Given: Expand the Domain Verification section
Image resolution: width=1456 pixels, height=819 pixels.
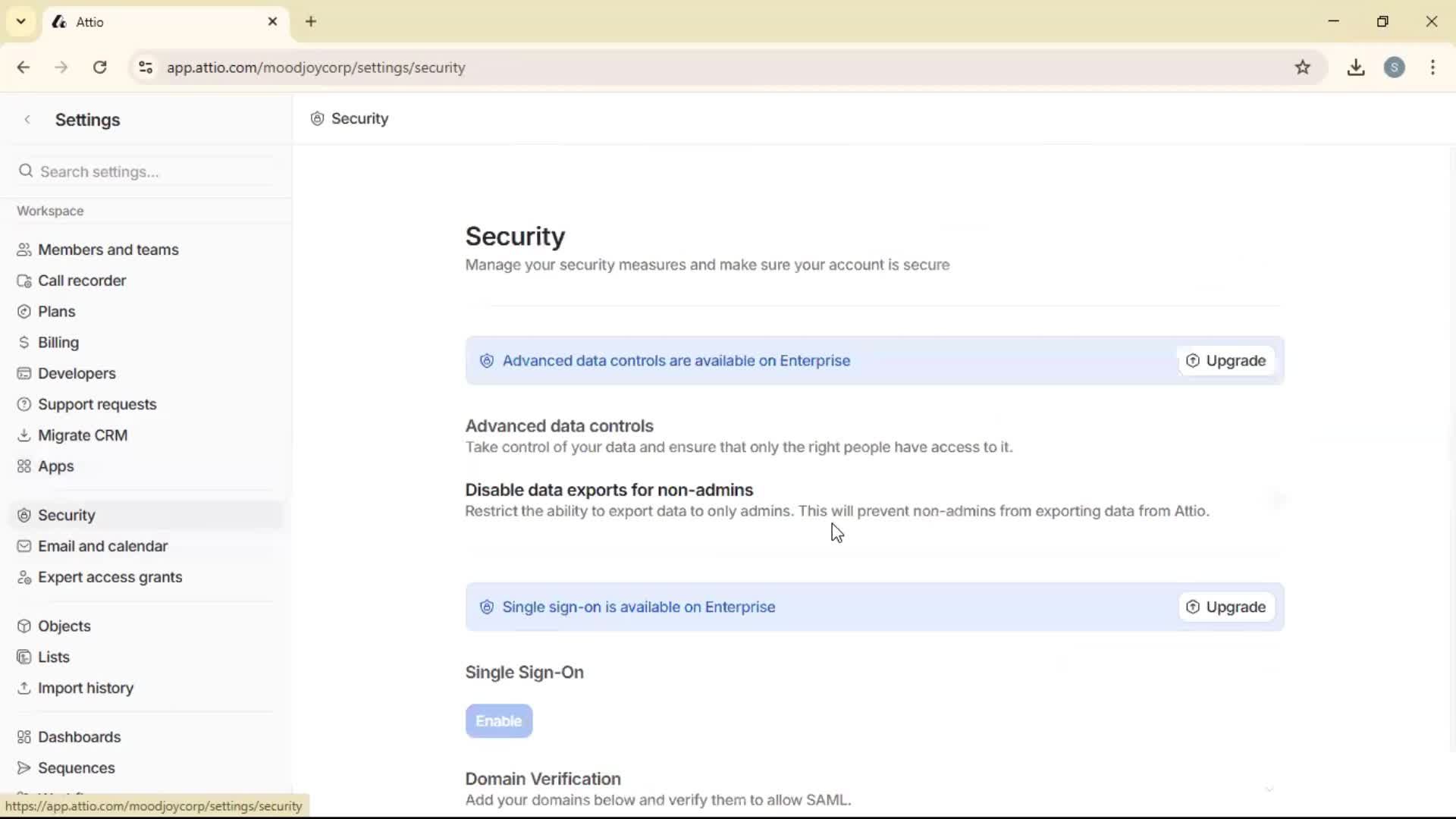Looking at the screenshot, I should coord(1270,789).
